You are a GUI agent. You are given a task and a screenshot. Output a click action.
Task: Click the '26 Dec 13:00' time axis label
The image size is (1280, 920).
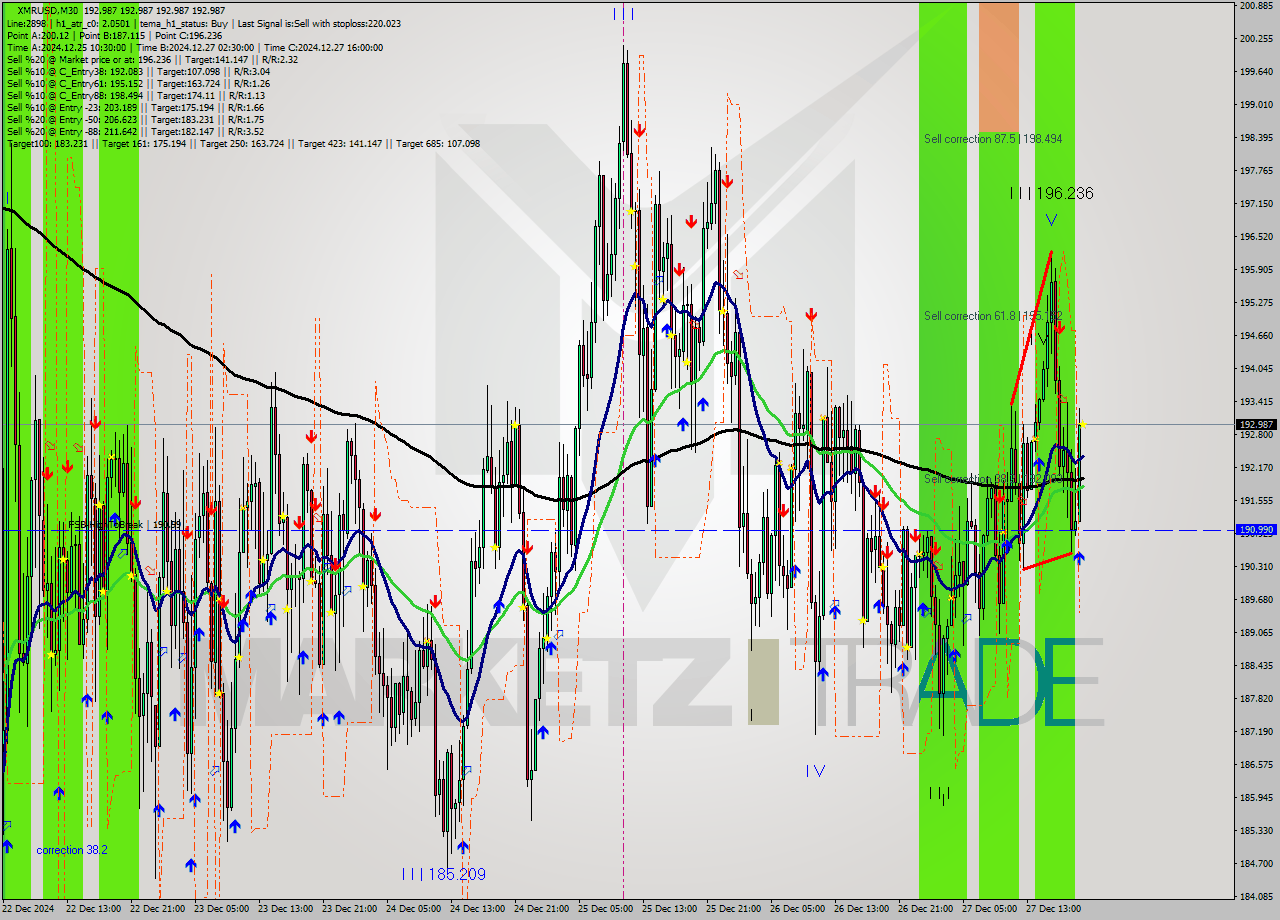tap(861, 909)
